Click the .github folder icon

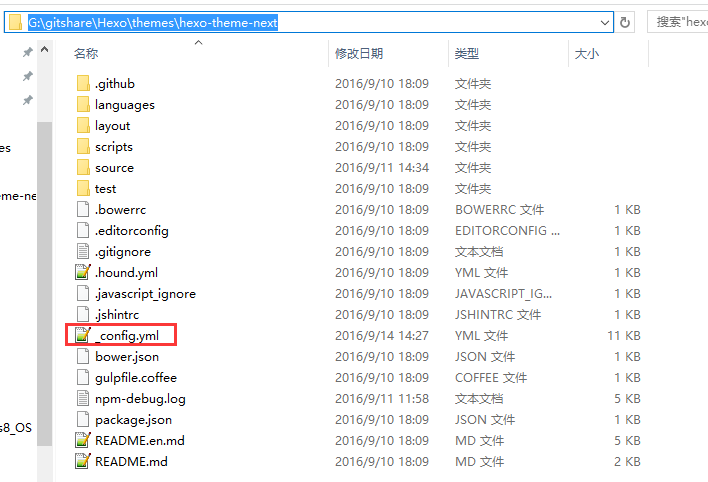(83, 84)
